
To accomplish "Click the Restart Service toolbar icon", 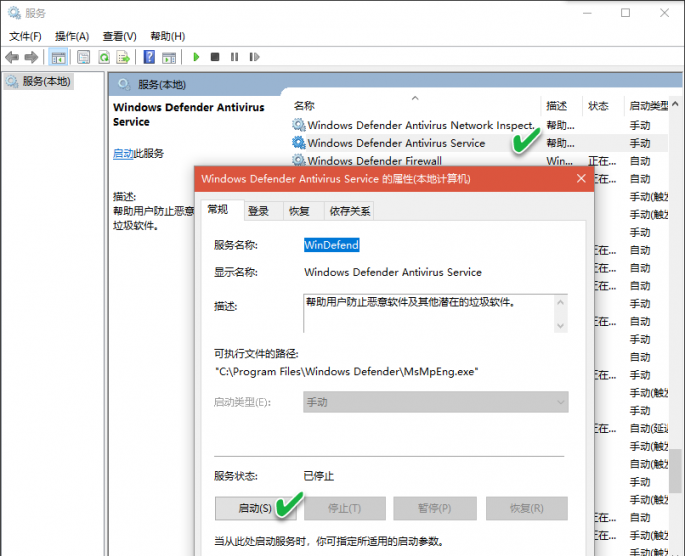I will 254,57.
